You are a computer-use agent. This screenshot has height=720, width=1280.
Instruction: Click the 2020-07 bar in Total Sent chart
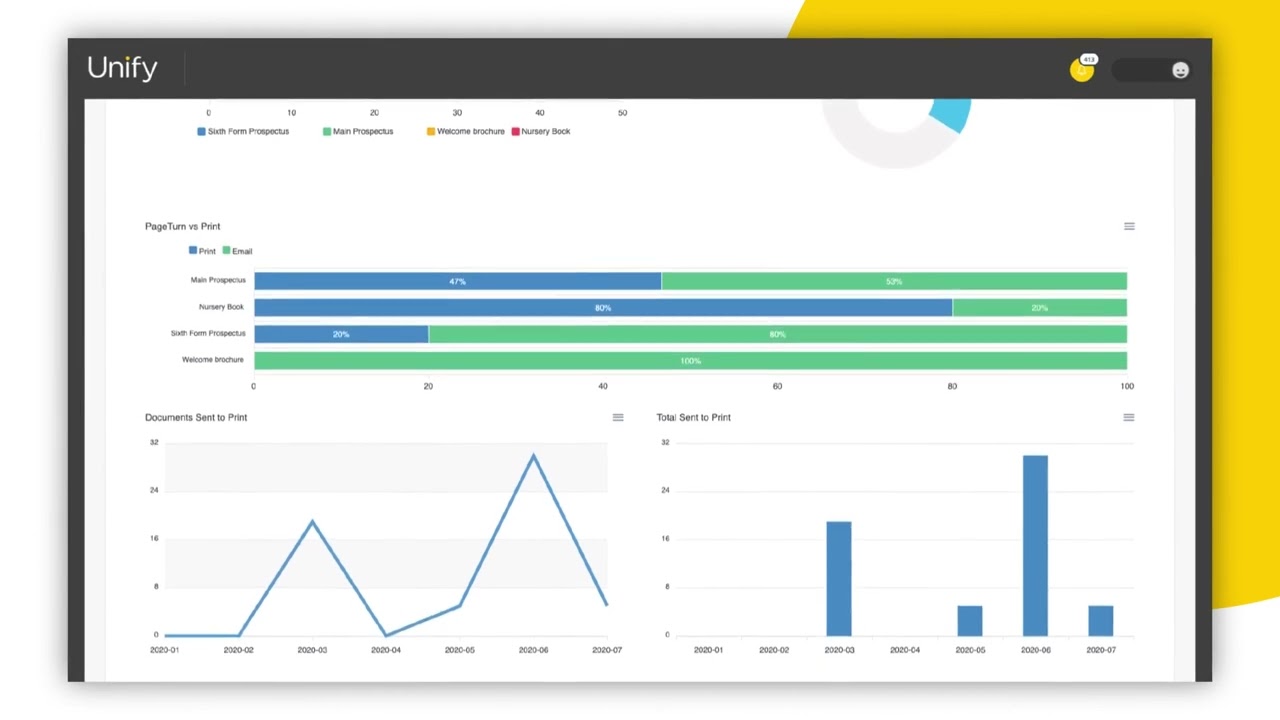1101,620
